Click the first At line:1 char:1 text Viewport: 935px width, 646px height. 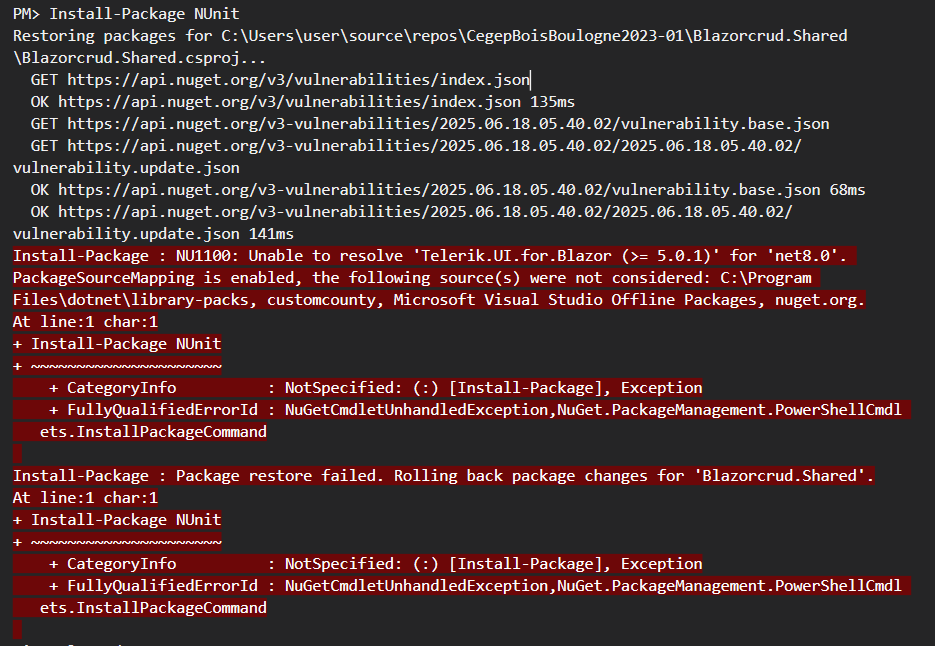tap(85, 322)
